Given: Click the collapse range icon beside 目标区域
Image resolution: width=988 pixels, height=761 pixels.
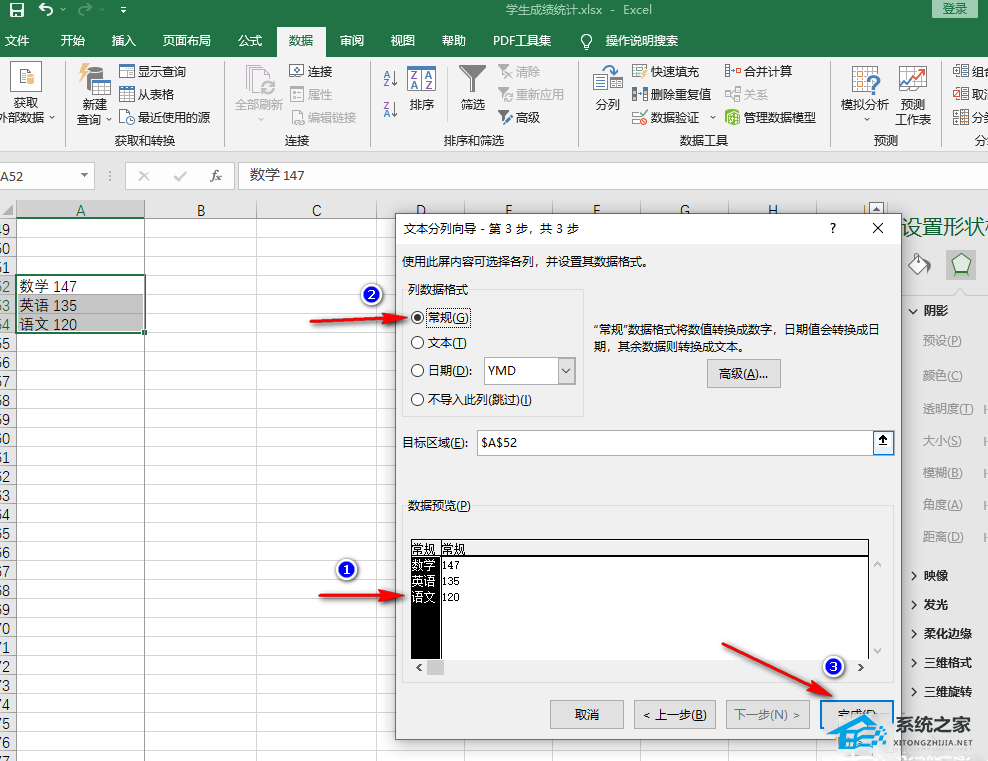Looking at the screenshot, I should 883,442.
